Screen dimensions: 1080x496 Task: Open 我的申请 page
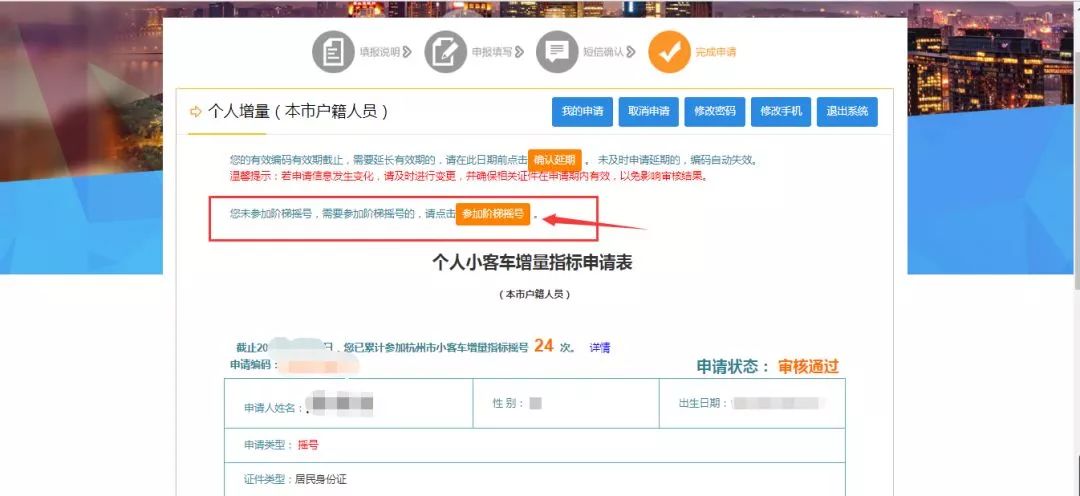tap(582, 111)
